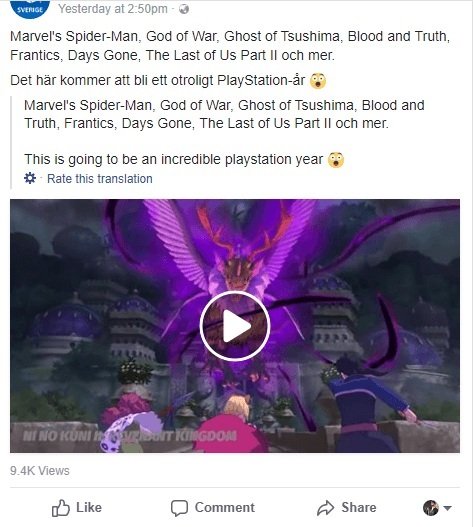The height and width of the screenshot is (527, 473).
Task: Click the shocked emoji after PlayStation-år
Action: pos(318,81)
